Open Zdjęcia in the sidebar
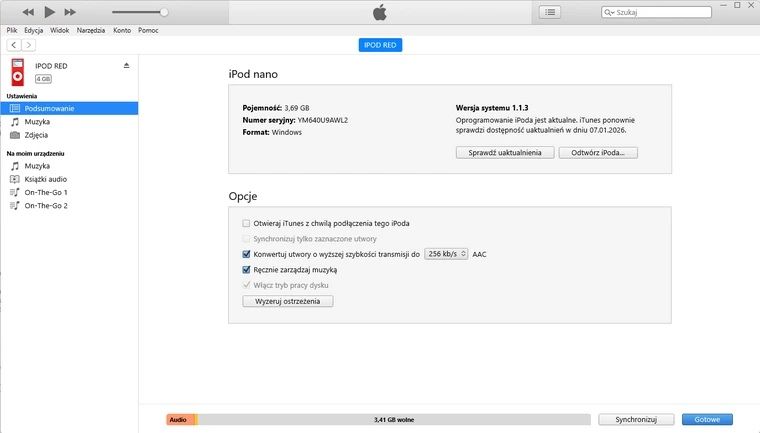Viewport: 760px width, 433px height. coord(69,135)
